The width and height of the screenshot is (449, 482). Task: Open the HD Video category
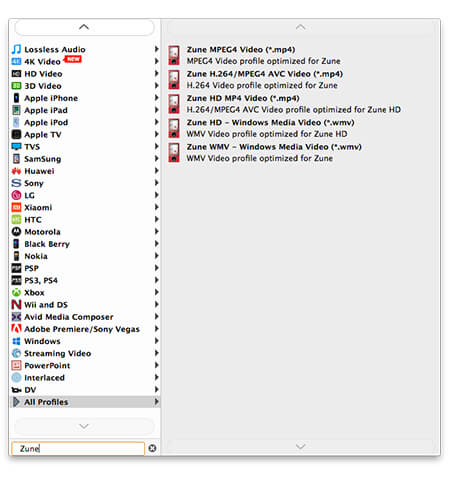point(85,74)
